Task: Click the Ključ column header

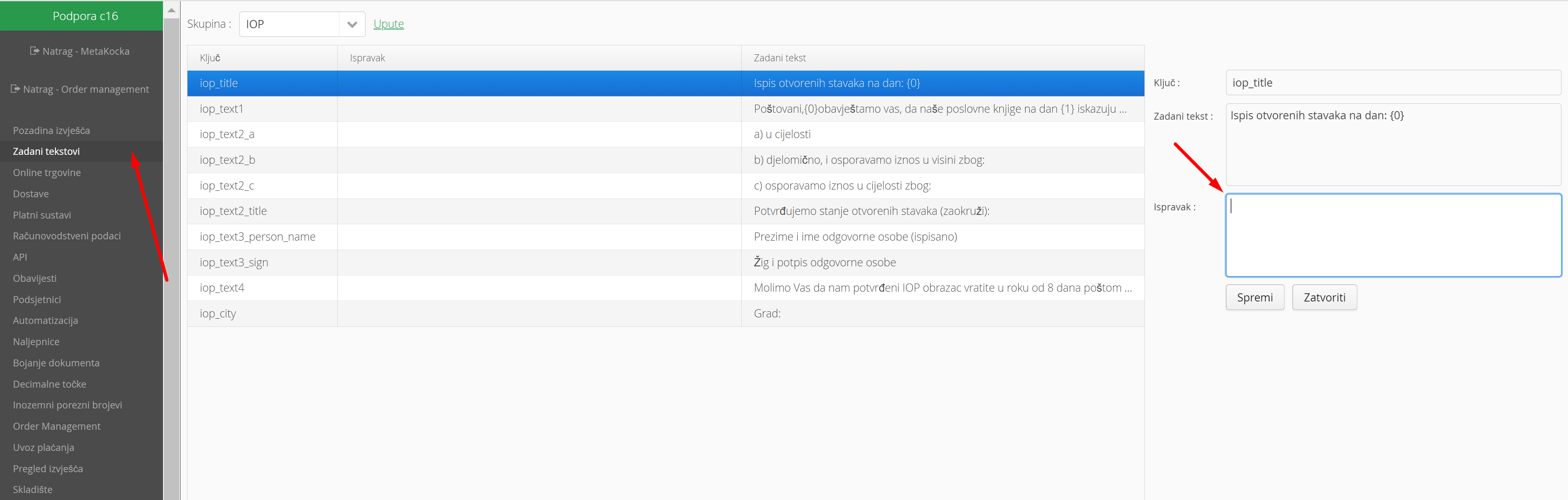Action: [x=210, y=58]
